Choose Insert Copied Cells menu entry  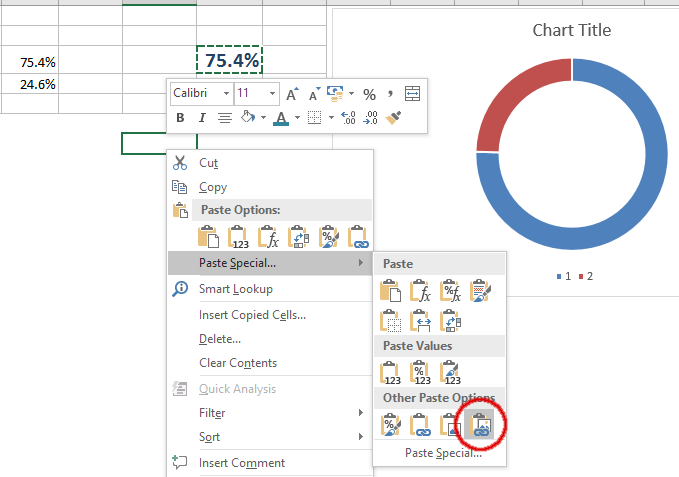(x=252, y=315)
